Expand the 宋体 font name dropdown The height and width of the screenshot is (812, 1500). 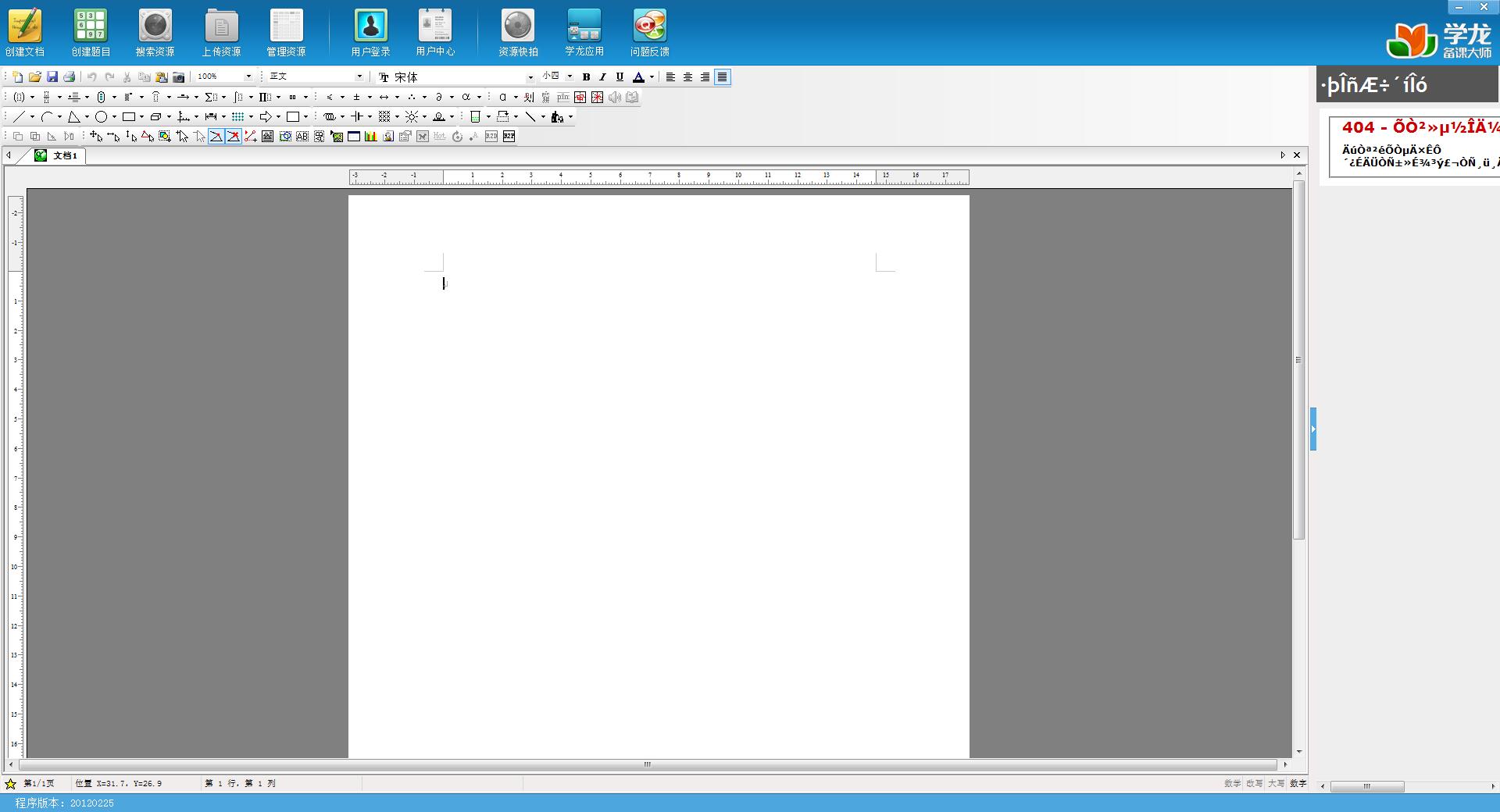pyautogui.click(x=530, y=77)
